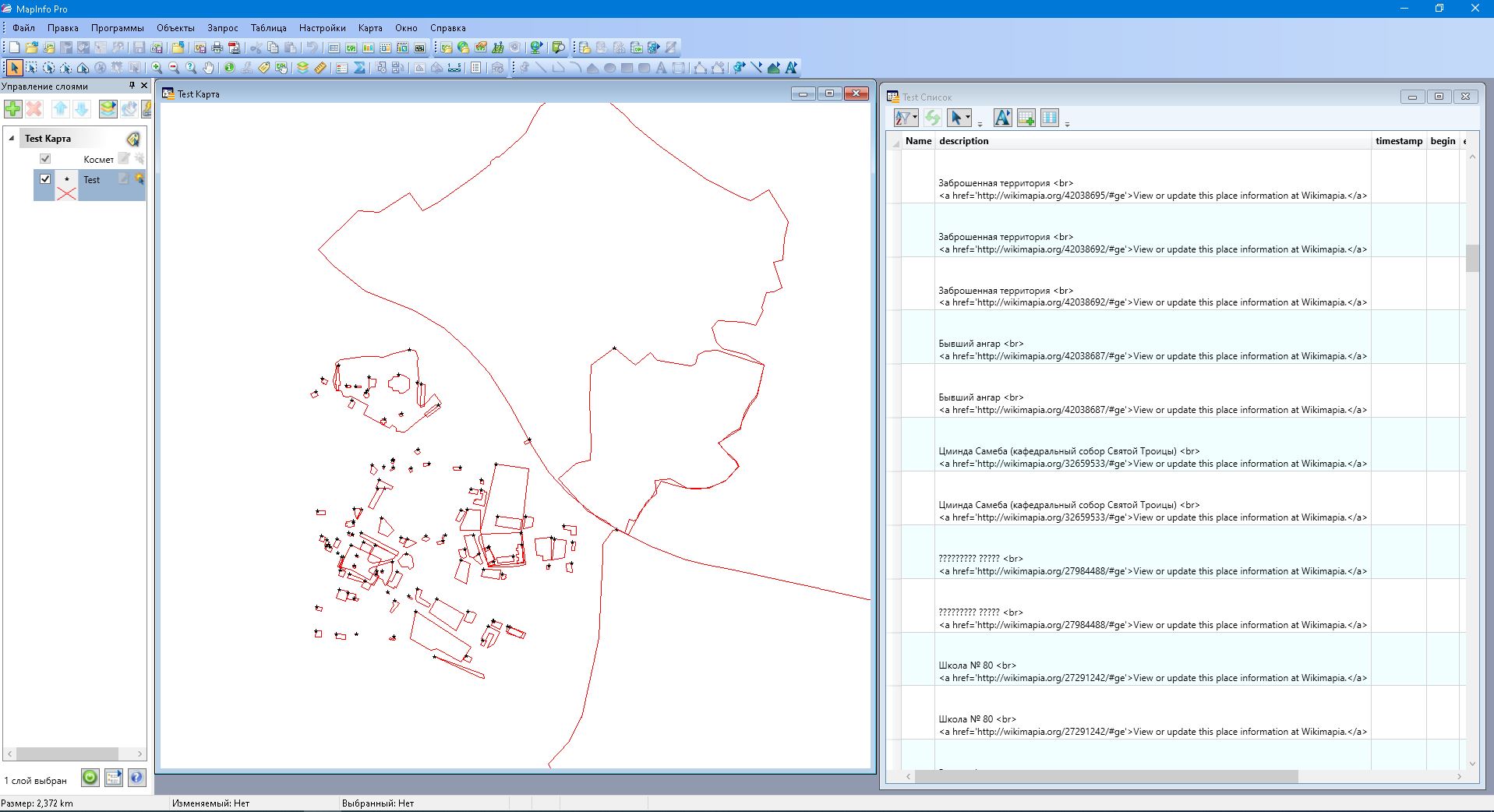
Task: Toggle visibility checkbox of Космет layer
Action: (x=45, y=159)
